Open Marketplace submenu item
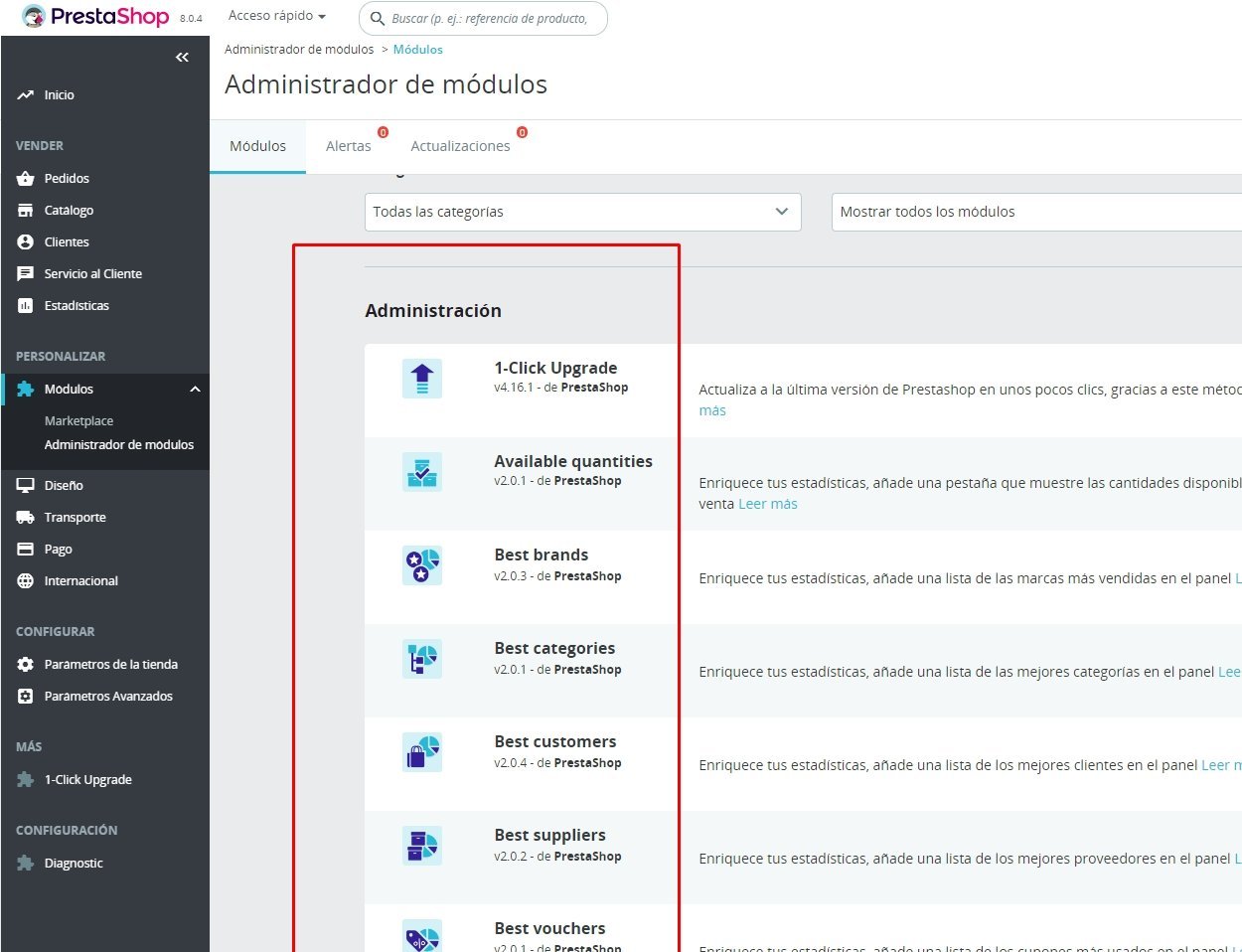Image resolution: width=1242 pixels, height=952 pixels. pyautogui.click(x=78, y=421)
